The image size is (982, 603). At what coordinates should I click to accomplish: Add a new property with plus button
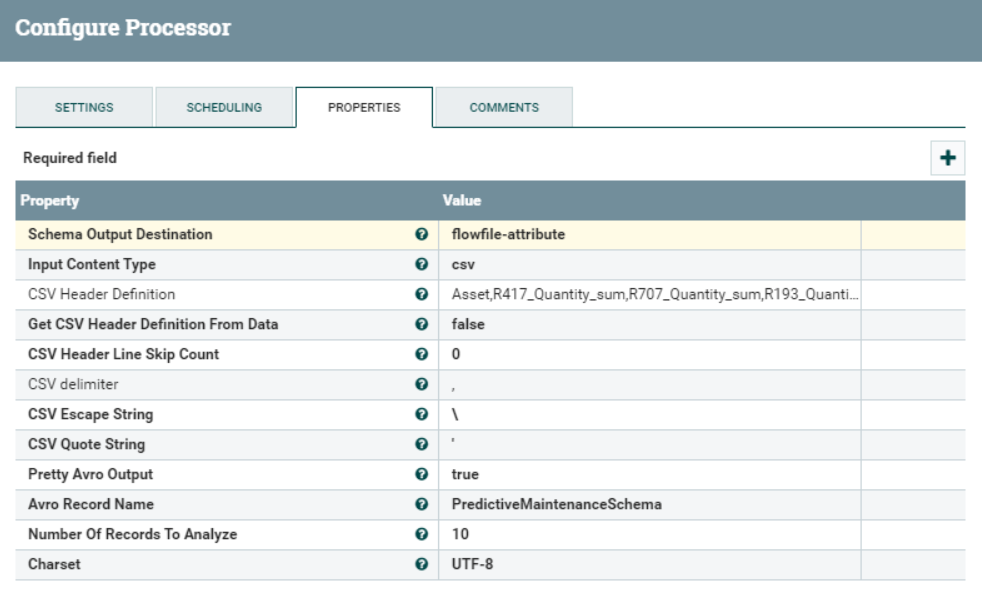948,158
